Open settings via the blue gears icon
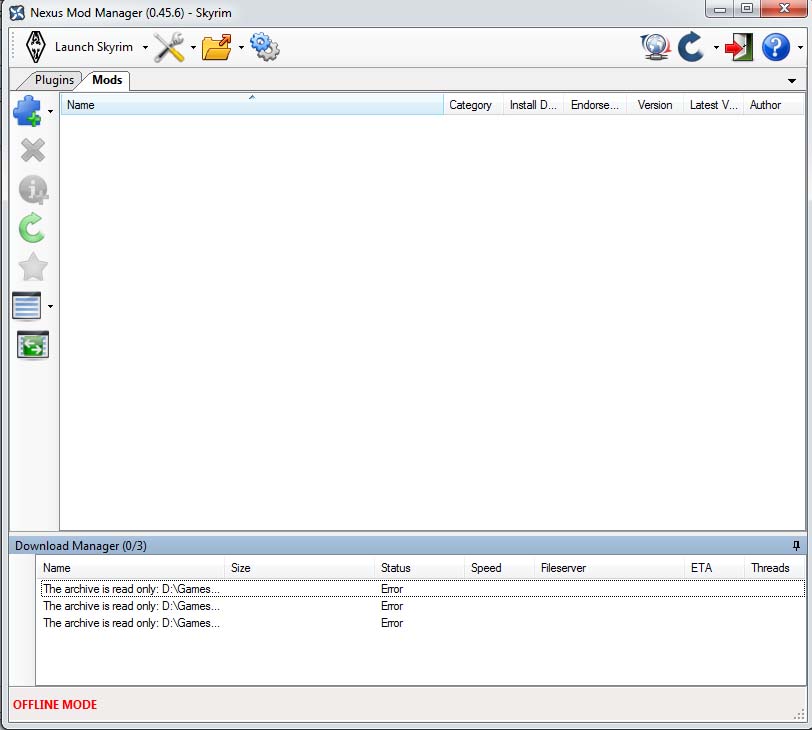 point(265,47)
